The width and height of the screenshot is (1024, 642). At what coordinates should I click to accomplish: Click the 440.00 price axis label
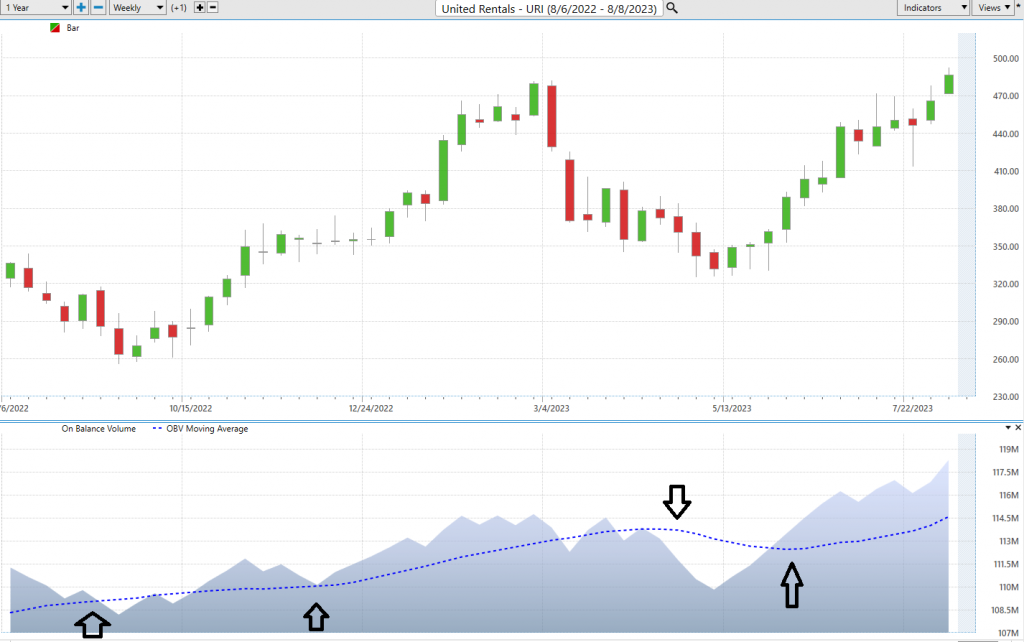click(x=1006, y=134)
